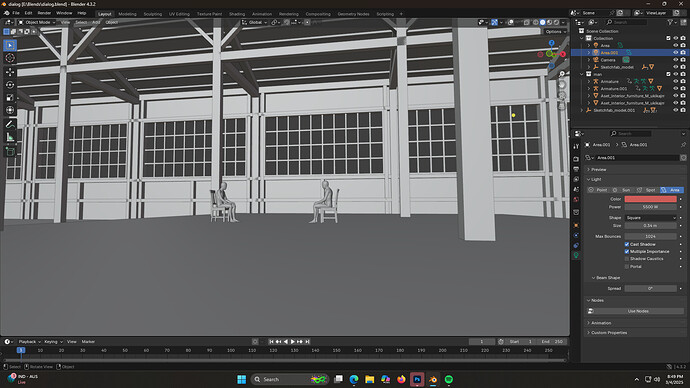The image size is (690, 388).
Task: Enable the Portal checkbox
Action: pyautogui.click(x=627, y=267)
